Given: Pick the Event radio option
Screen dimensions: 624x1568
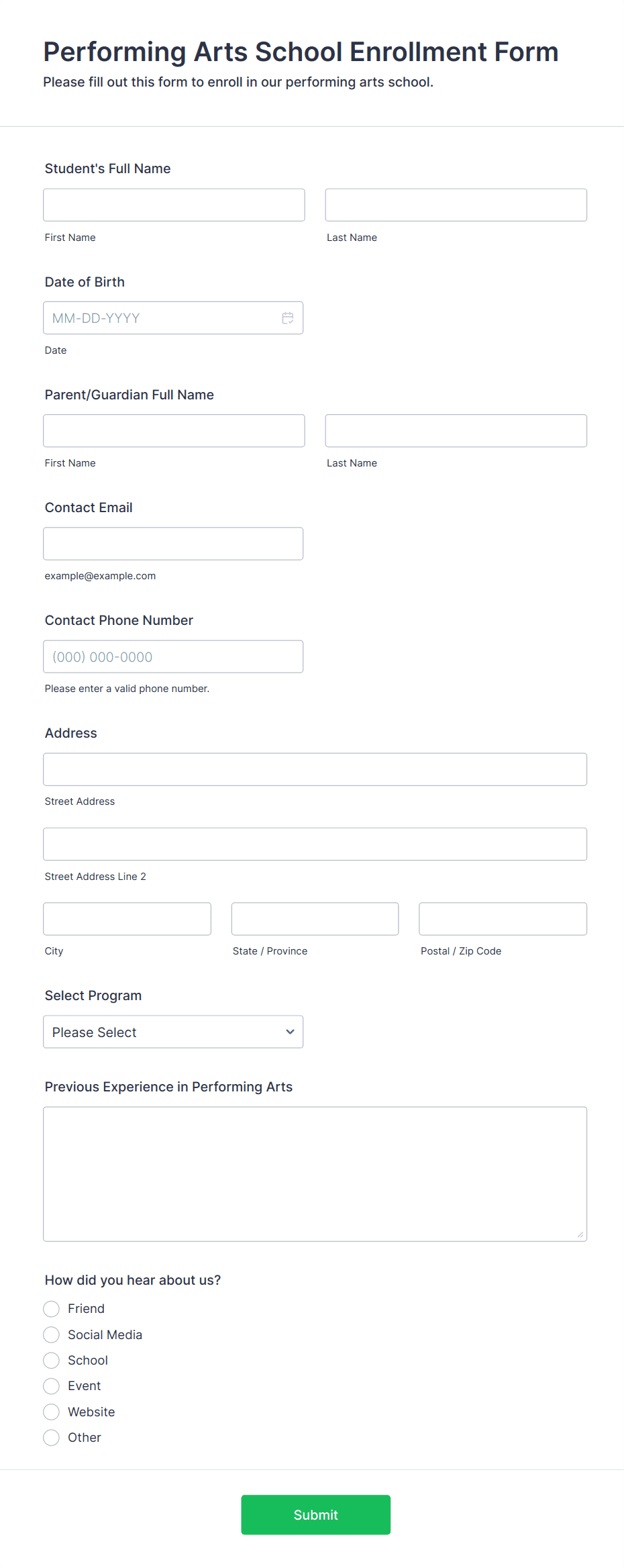Looking at the screenshot, I should [x=52, y=1386].
